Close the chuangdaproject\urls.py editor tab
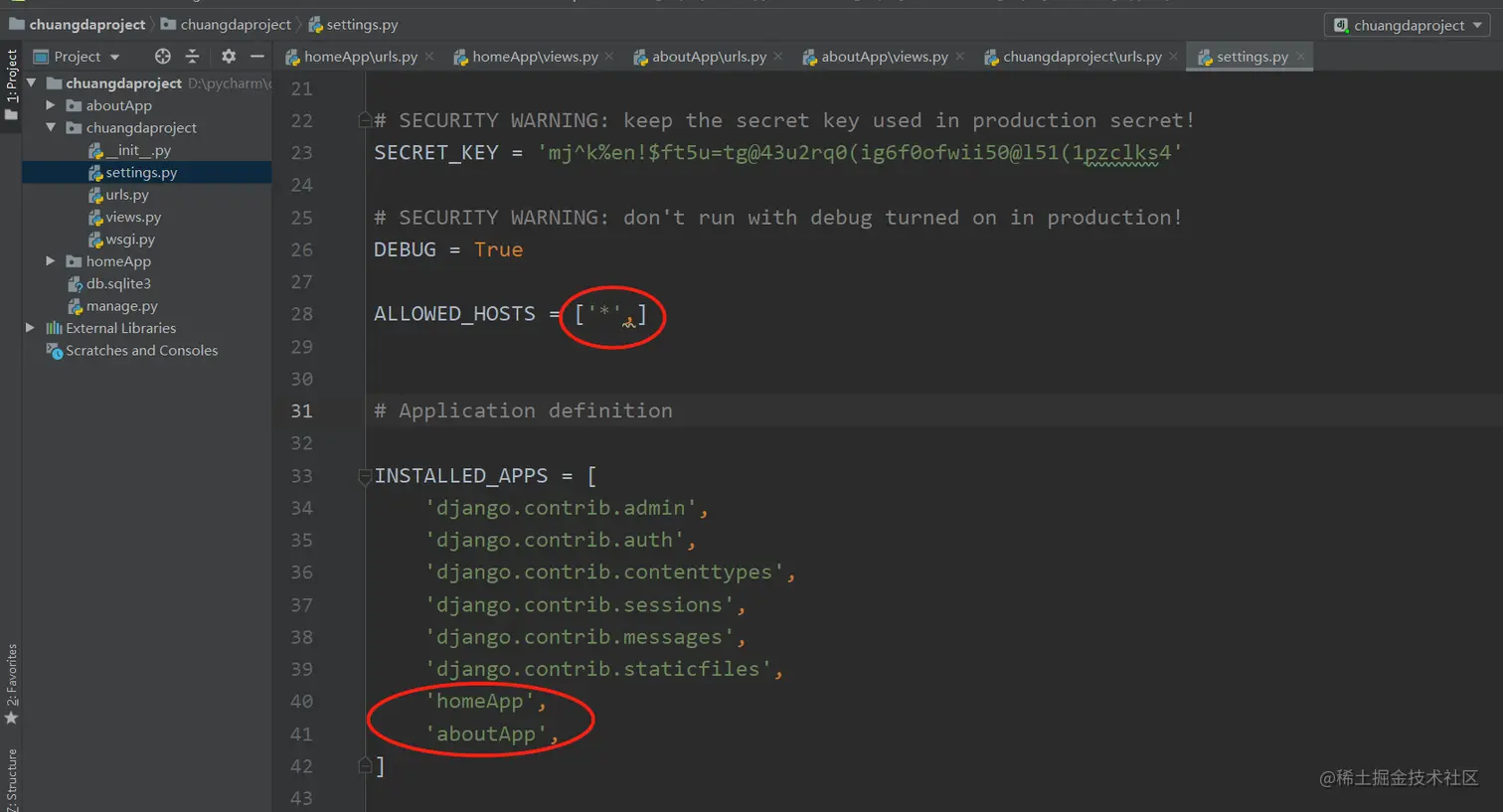This screenshot has width=1503, height=812. point(1173,57)
